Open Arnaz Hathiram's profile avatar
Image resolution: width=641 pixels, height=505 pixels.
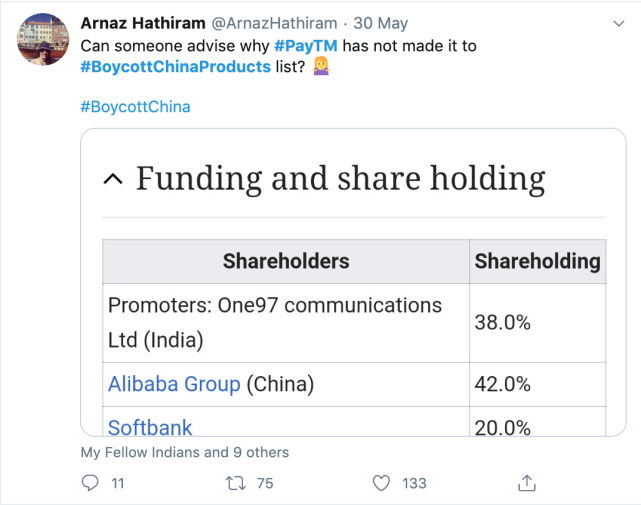[44, 39]
